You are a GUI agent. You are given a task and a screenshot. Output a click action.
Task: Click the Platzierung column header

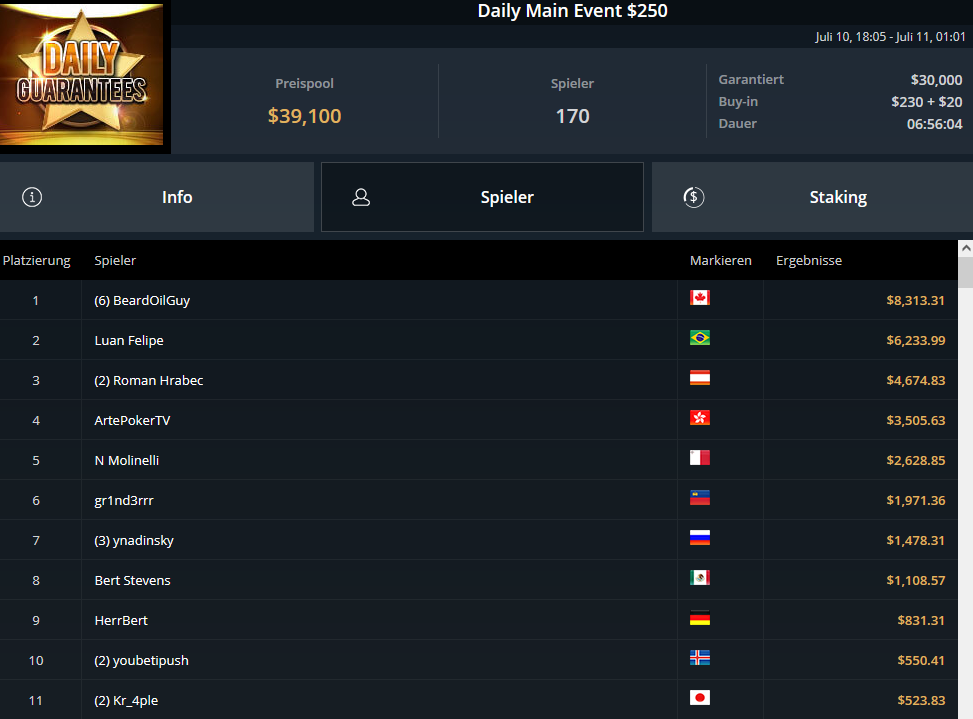tap(37, 261)
